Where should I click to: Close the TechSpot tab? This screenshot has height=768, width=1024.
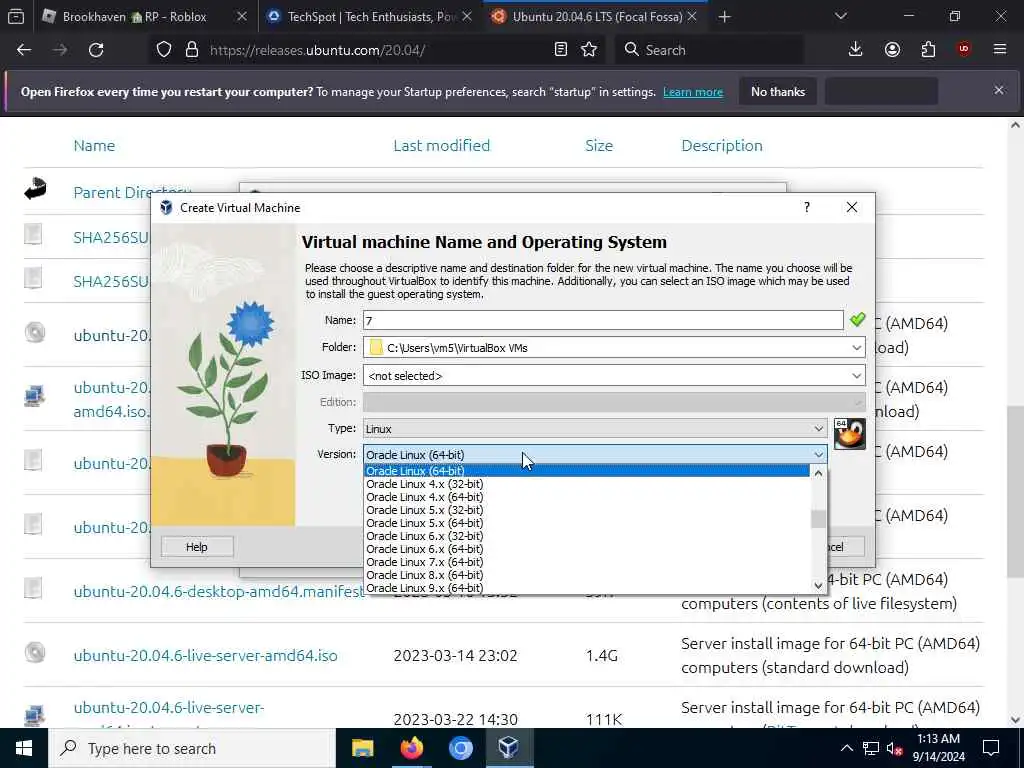[x=466, y=17]
